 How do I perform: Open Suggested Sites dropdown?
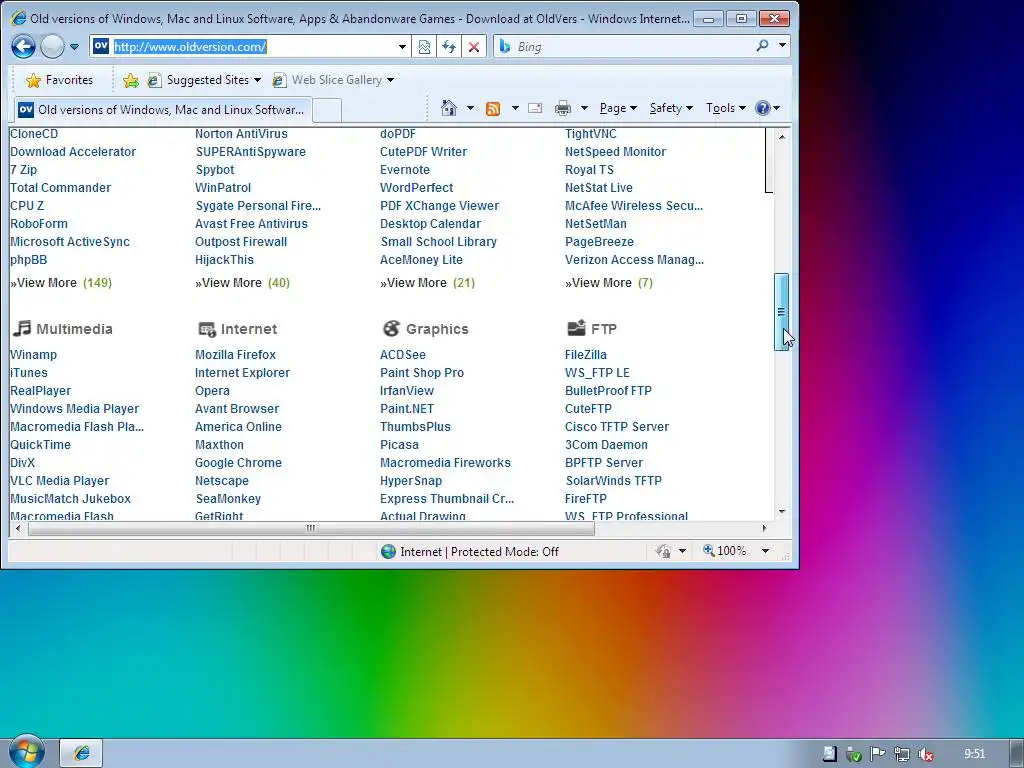coord(204,80)
